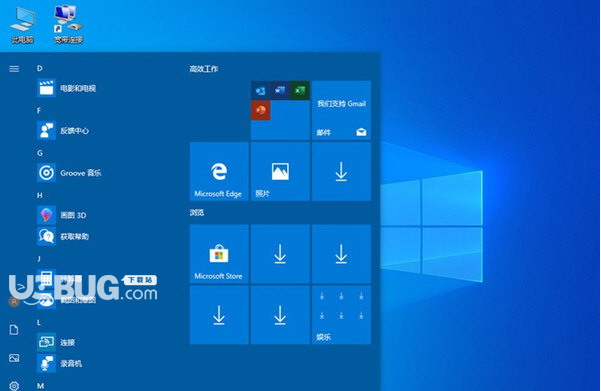Select the 宽带连接 desktop shortcut
The height and width of the screenshot is (391, 601).
pos(68,25)
